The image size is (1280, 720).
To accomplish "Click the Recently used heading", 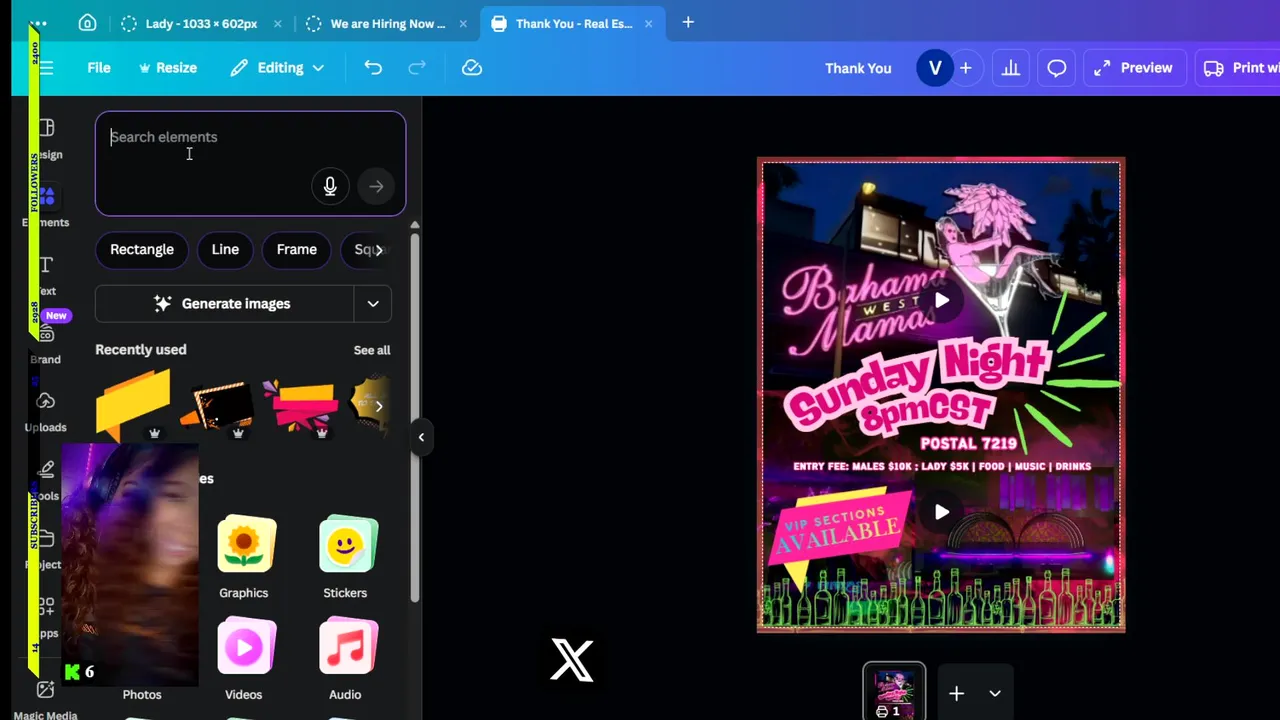I will pyautogui.click(x=141, y=350).
